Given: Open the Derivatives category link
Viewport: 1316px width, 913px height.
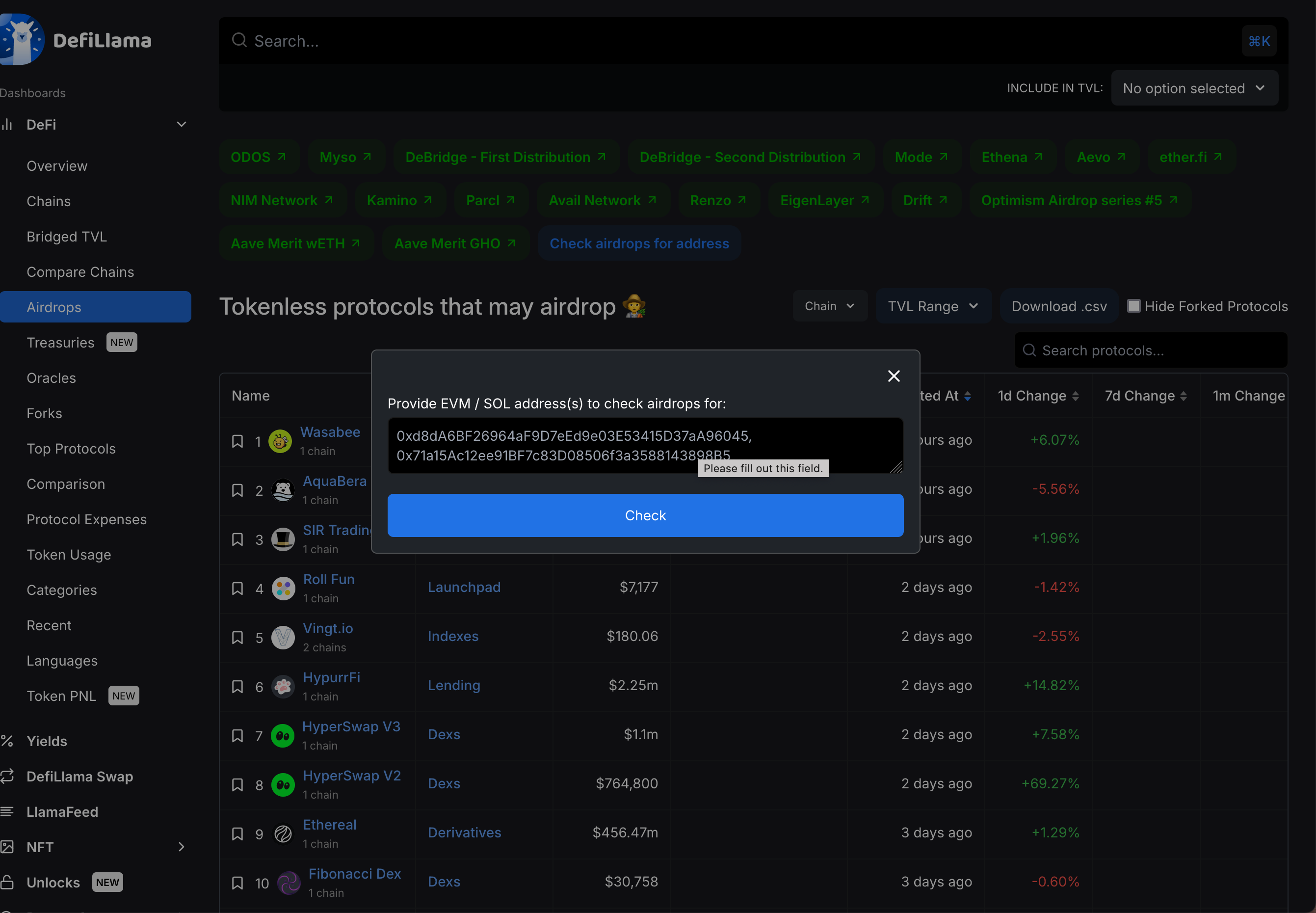Looking at the screenshot, I should 464,833.
